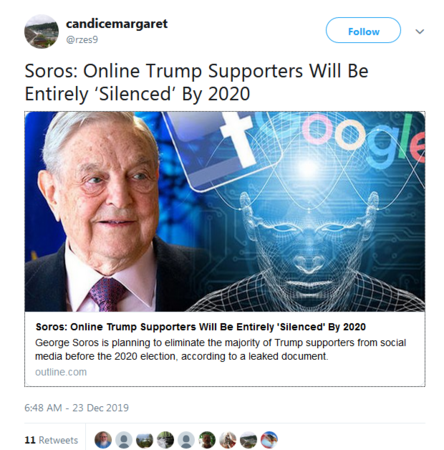Screen dimensions: 444x450
Task: View the list of 11 Retweets
Action: pos(51,440)
